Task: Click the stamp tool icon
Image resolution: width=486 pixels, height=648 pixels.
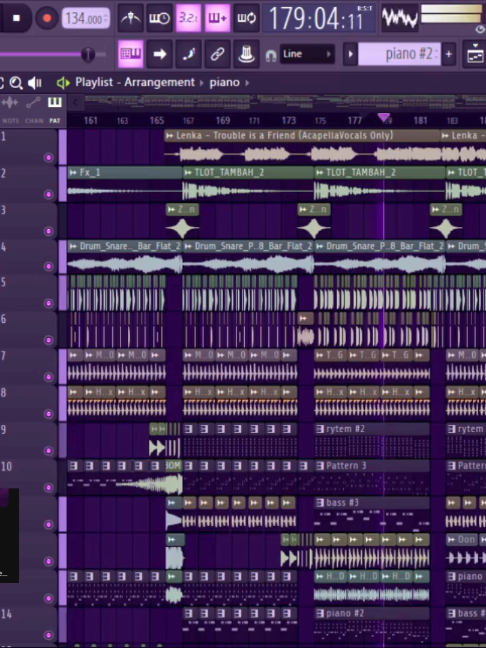Action: [246, 54]
